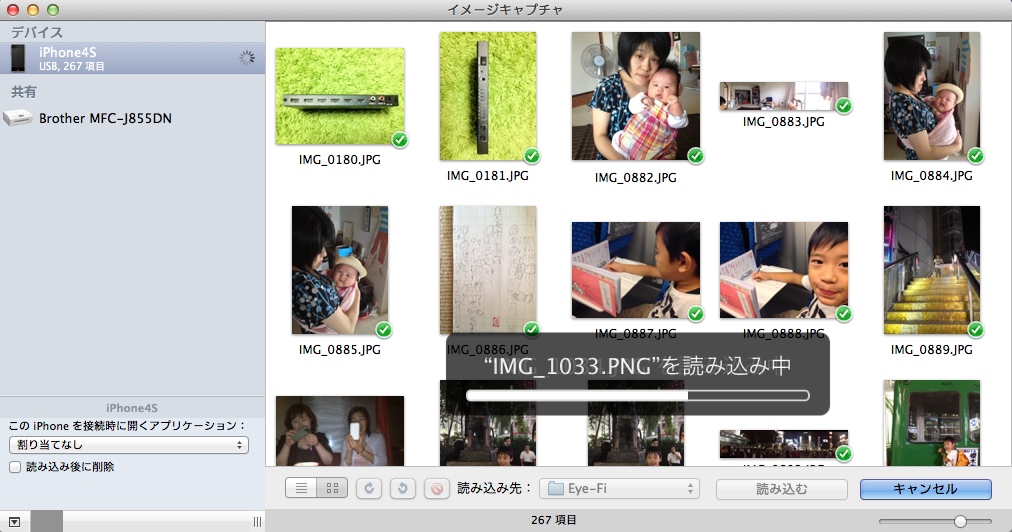Viewport: 1012px width, 532px height.
Task: Rotate selected image counterclockwise
Action: pyautogui.click(x=403, y=488)
